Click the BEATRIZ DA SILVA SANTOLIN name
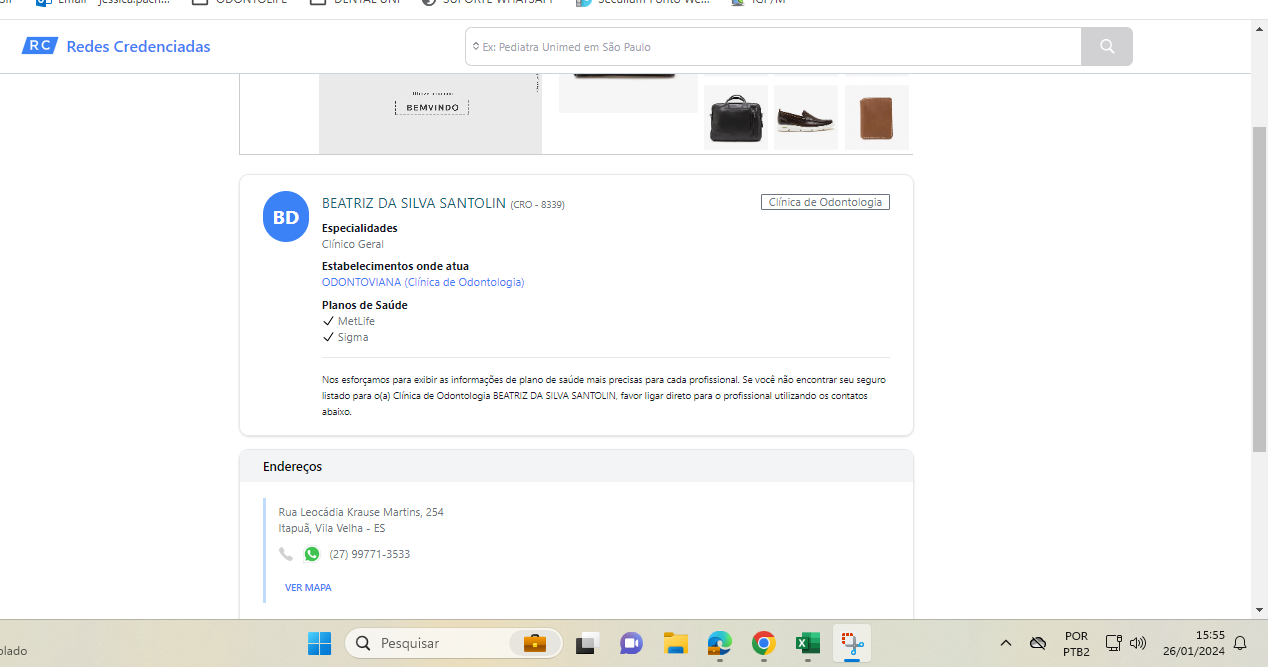Image resolution: width=1268 pixels, height=667 pixels. click(x=414, y=203)
